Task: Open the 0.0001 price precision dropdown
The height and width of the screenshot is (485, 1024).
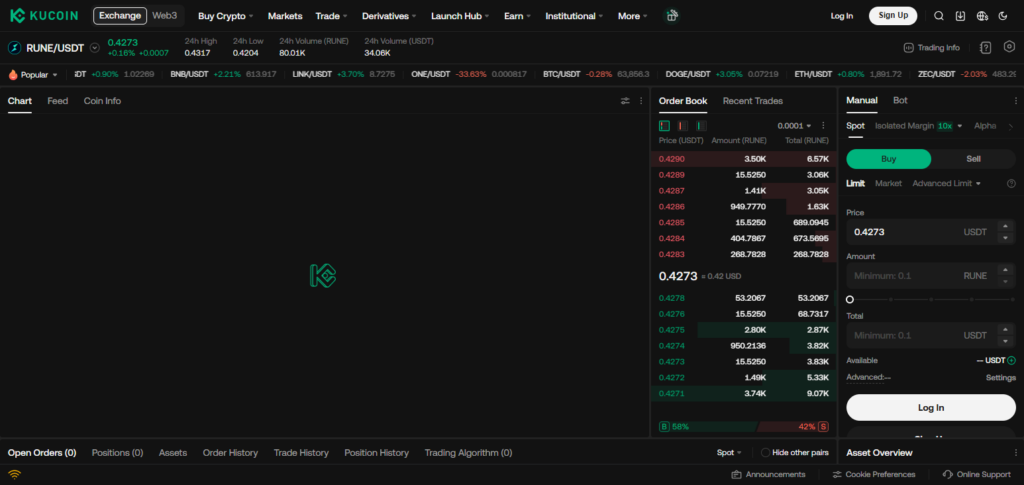Action: click(794, 125)
